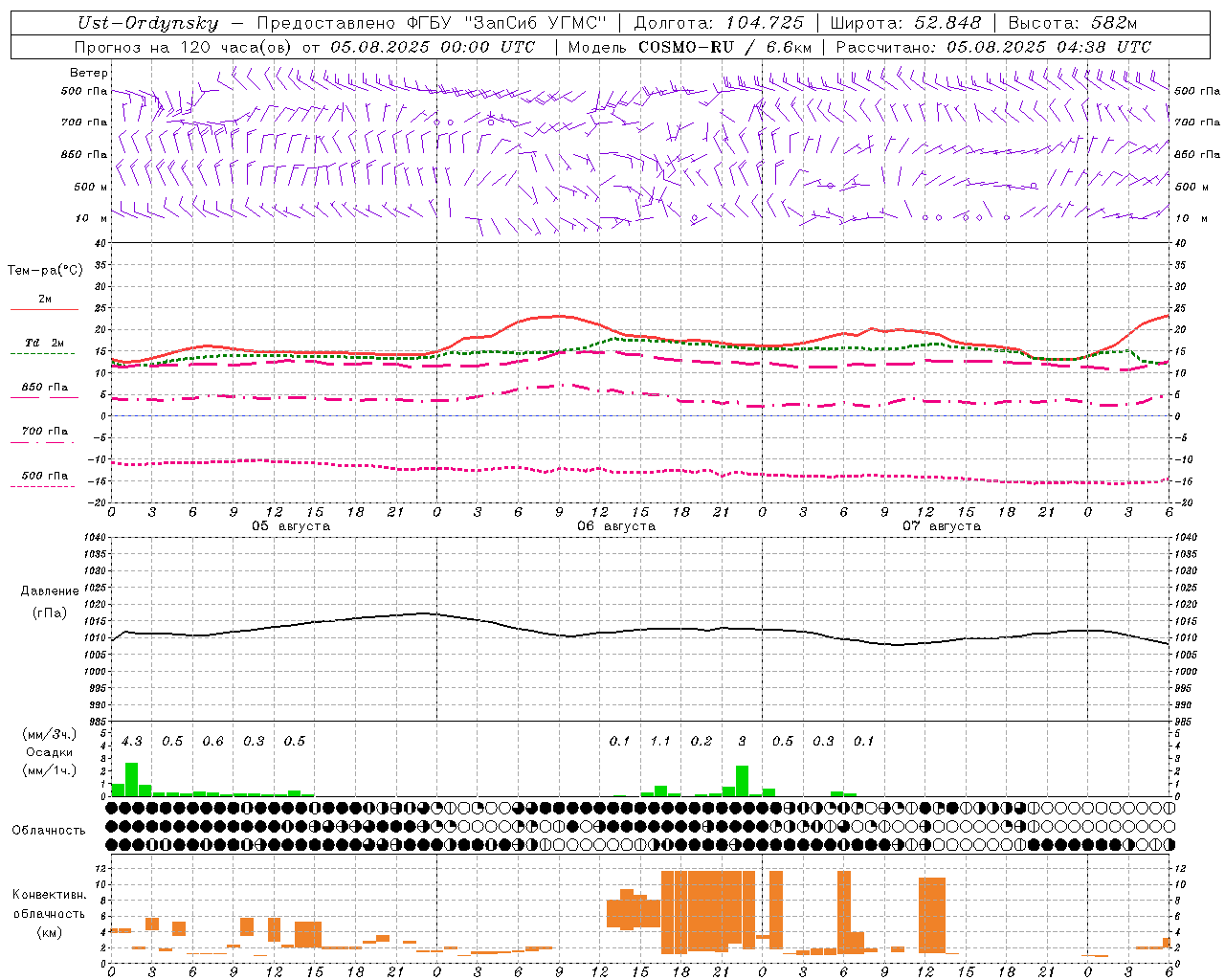The image size is (1225, 980).
Task: Click the pink dashed line sample under temperature-legend 850 гПа
Action: point(42,398)
